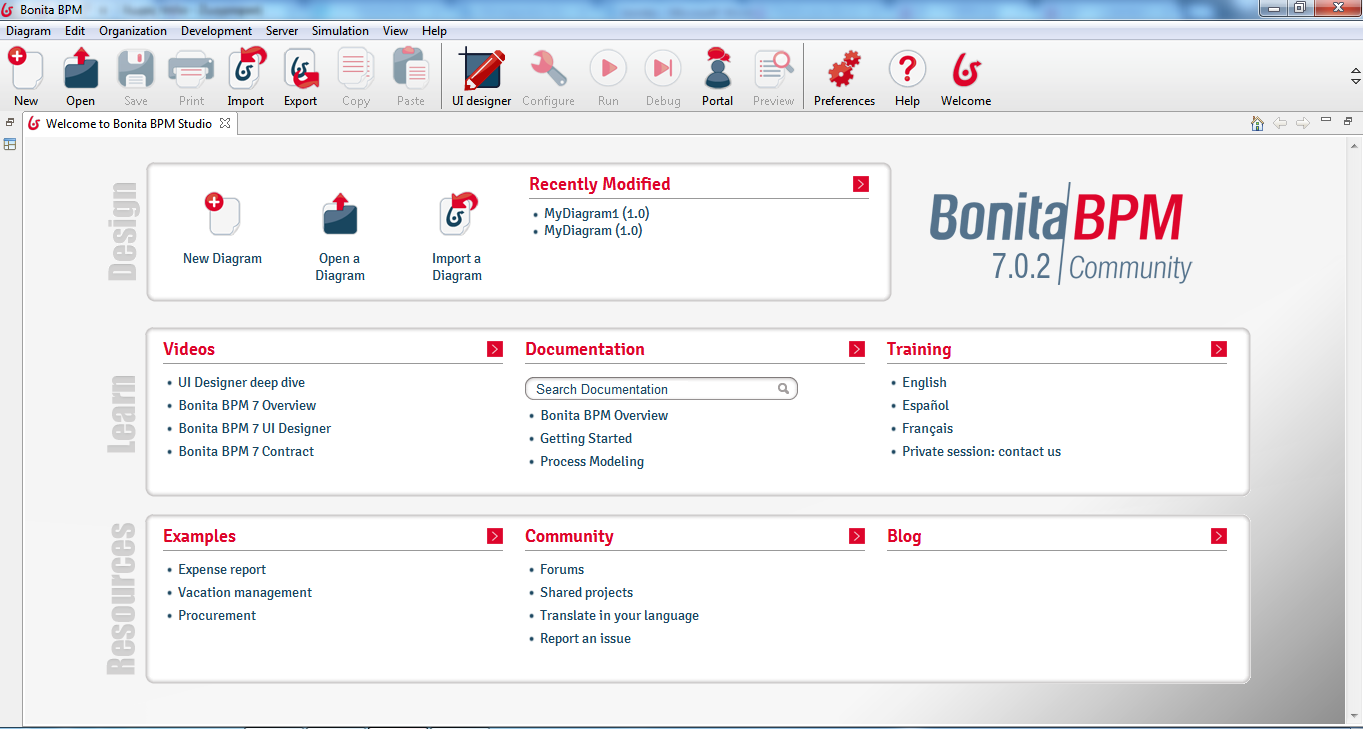Screen dimensions: 1363x729
Task: Click the New Diagram icon in the Design panel
Action: (x=222, y=214)
